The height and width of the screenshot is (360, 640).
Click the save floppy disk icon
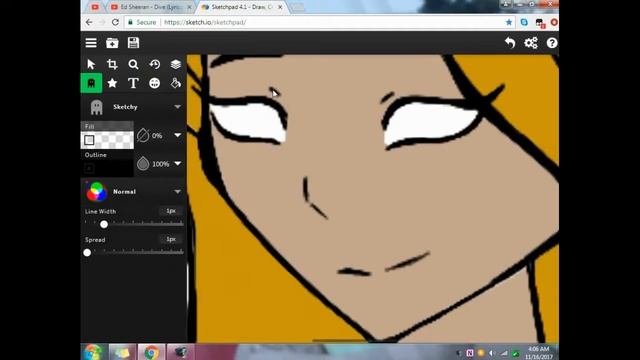pos(133,43)
